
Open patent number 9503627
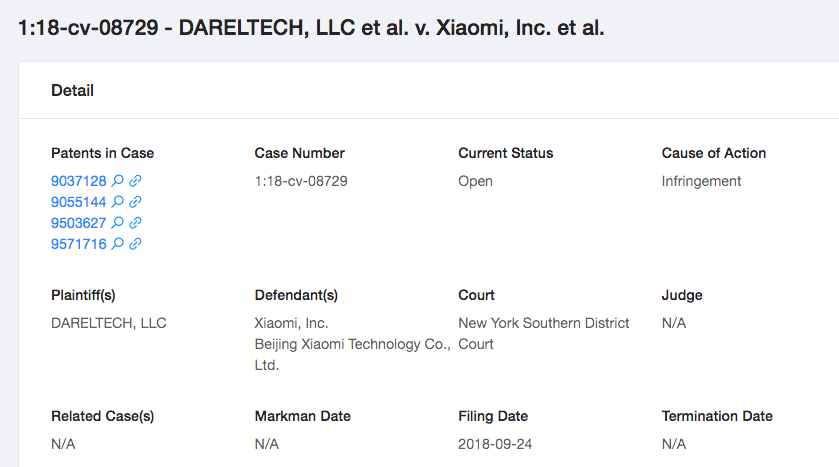tap(79, 223)
